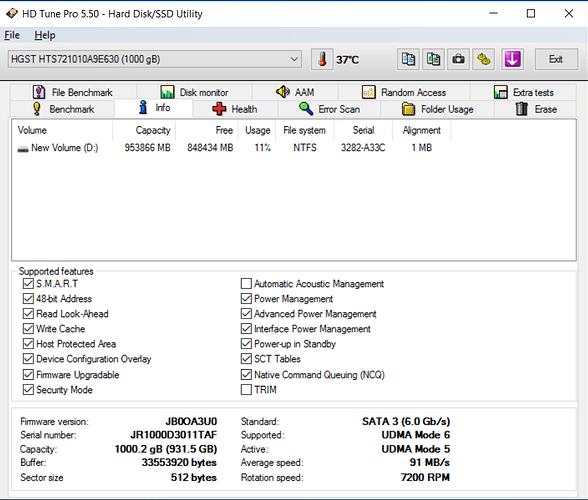Click the 953866 MB capacity cell
This screenshot has width=588, height=500.
tap(147, 148)
